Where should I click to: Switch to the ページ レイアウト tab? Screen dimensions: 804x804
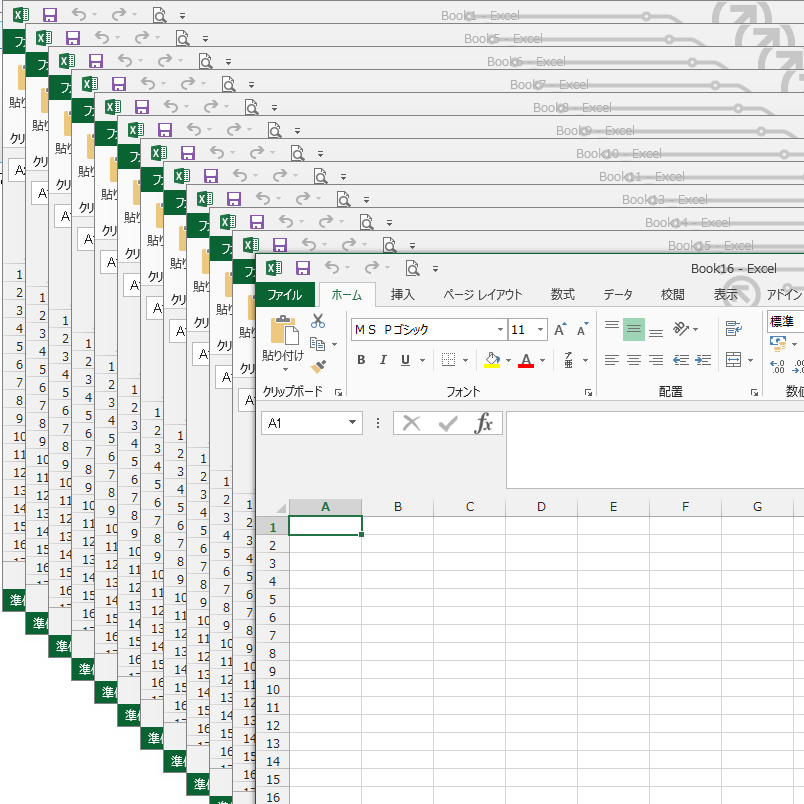[483, 294]
